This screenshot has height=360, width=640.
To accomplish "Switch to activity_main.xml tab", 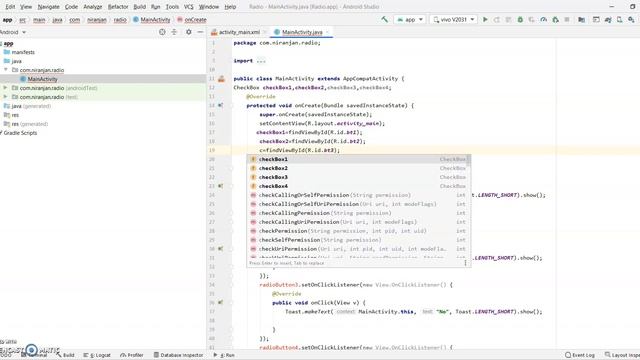I will click(239, 32).
